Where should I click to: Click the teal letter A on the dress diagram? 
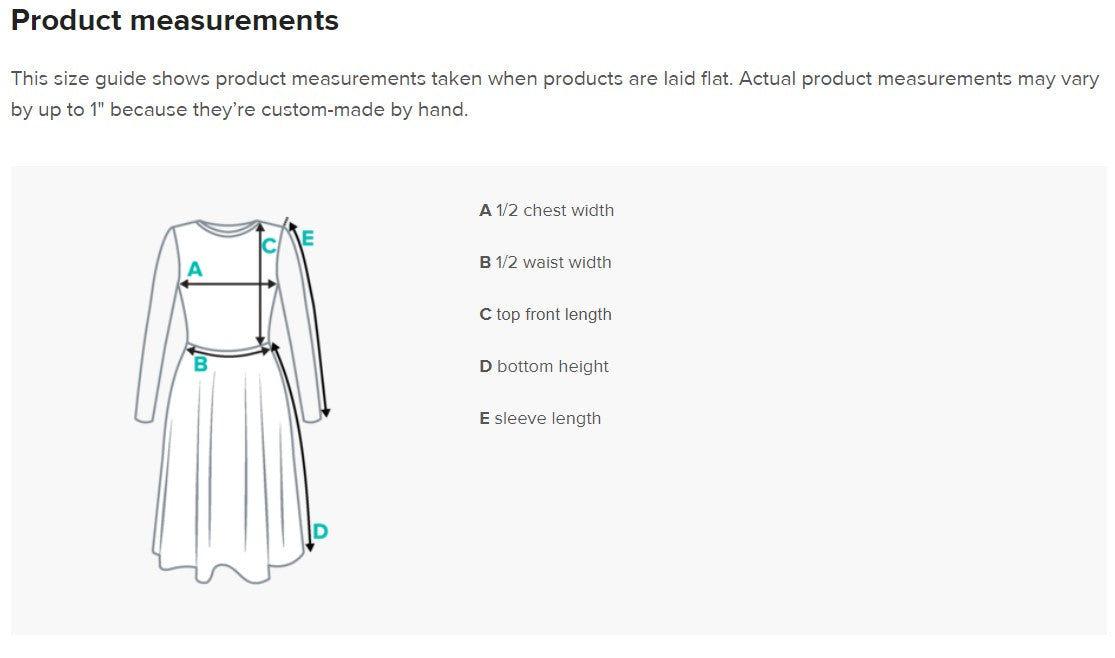[195, 269]
